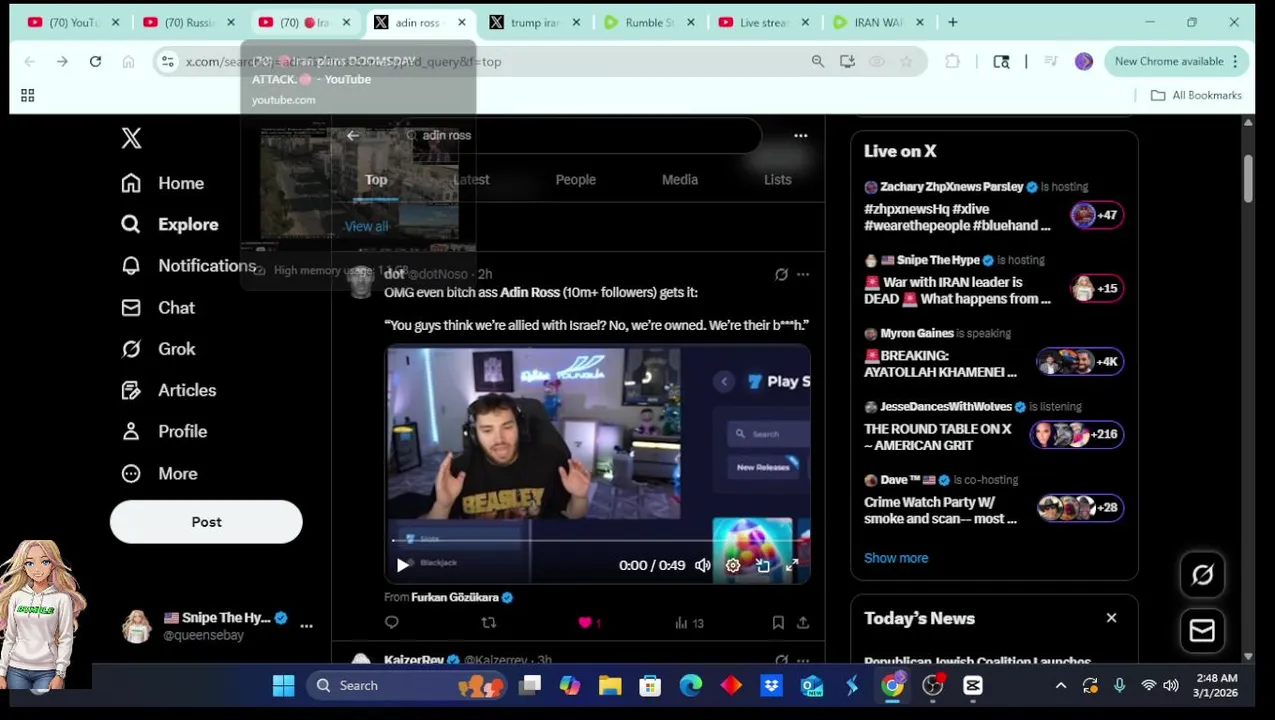
Task: Open Crime Watch Party space
Action: 994,500
